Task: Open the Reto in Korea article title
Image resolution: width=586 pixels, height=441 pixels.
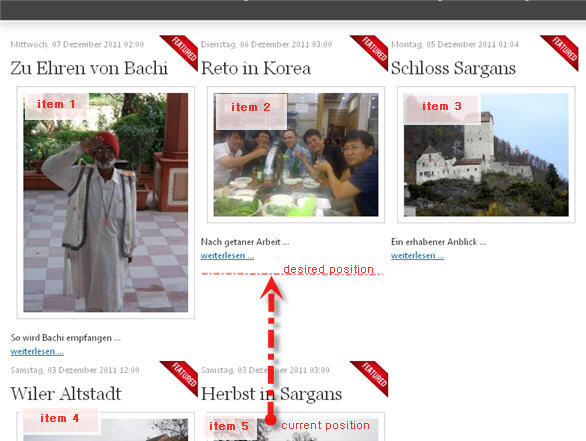Action: click(256, 68)
